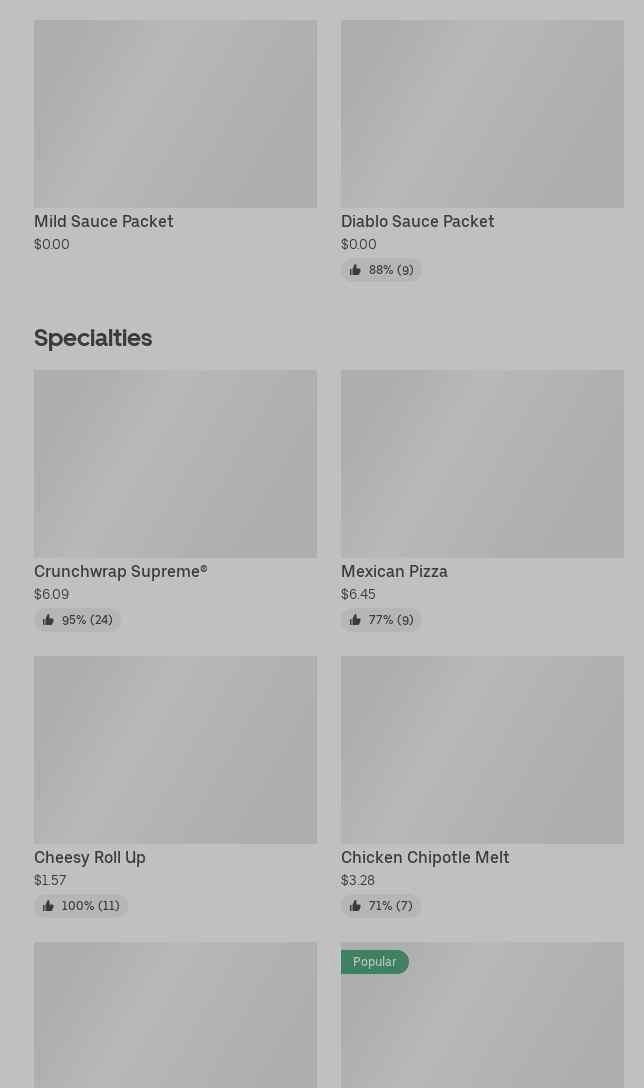This screenshot has width=644, height=1088.
Task: Click thumbs-up icon under Chicken Chipotle Melt
Action: (x=355, y=906)
